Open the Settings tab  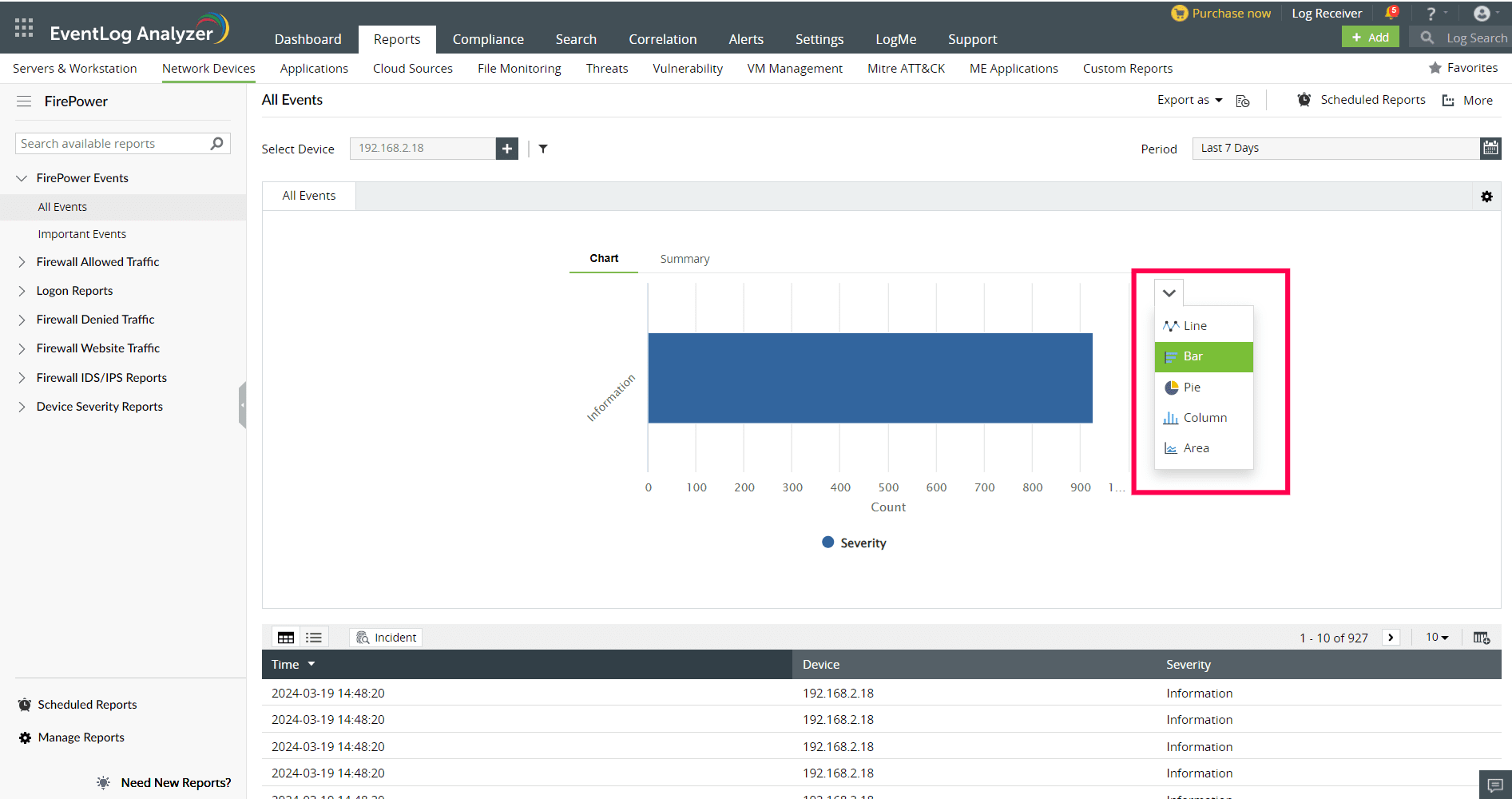pos(819,39)
